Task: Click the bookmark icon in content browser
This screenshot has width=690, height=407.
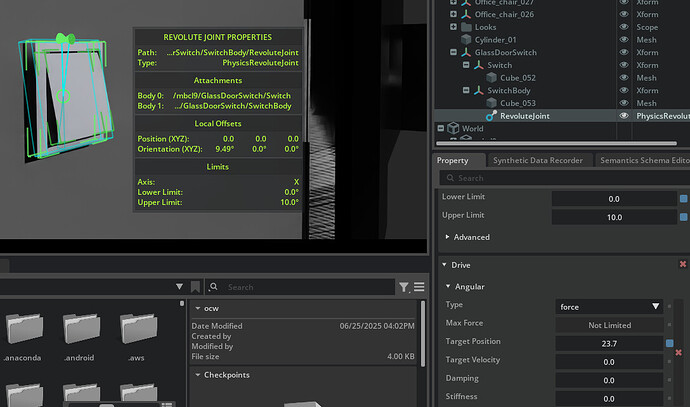Action: pos(195,287)
